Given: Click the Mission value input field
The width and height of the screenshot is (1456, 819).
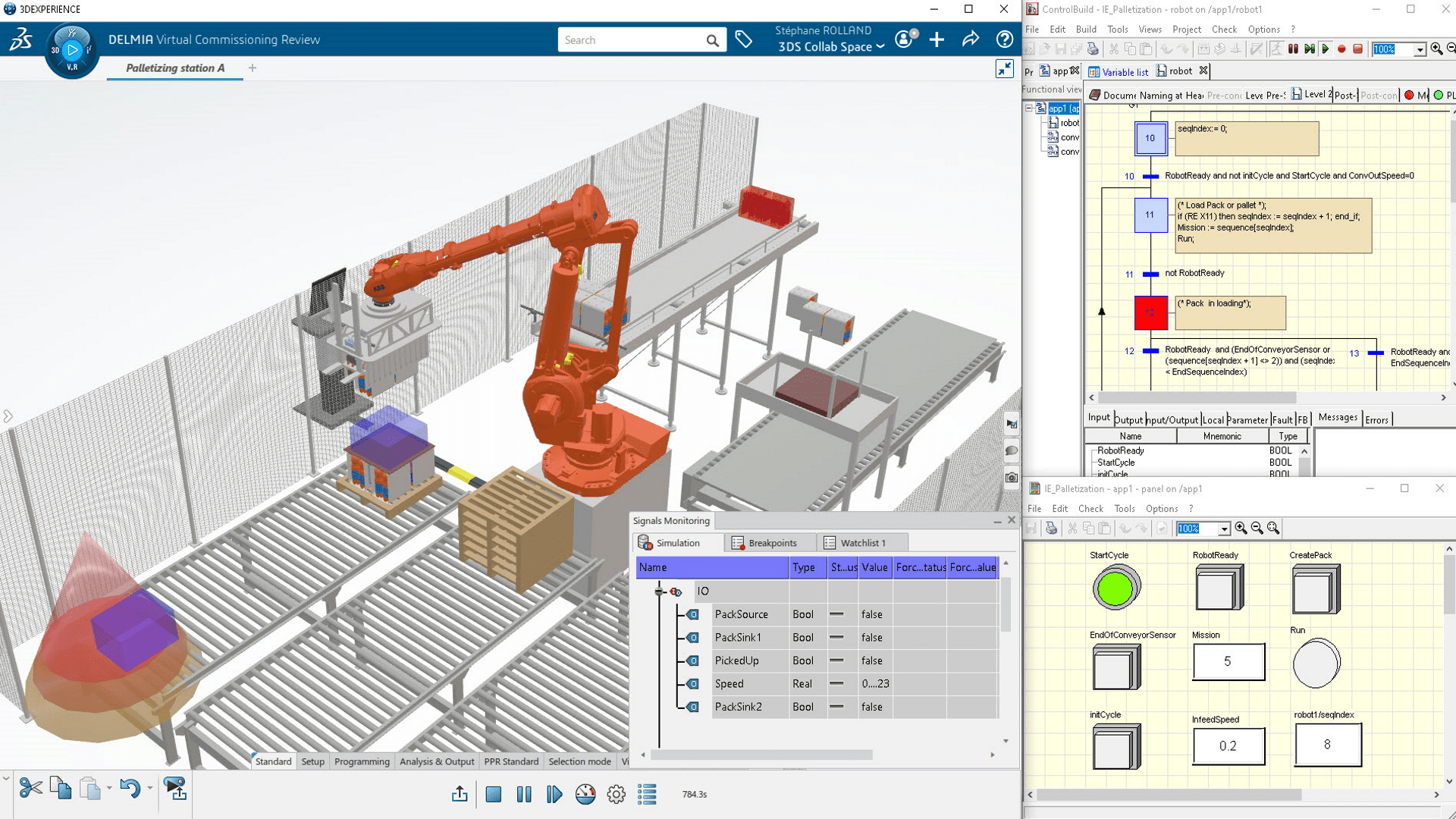Looking at the screenshot, I should click(1227, 661).
